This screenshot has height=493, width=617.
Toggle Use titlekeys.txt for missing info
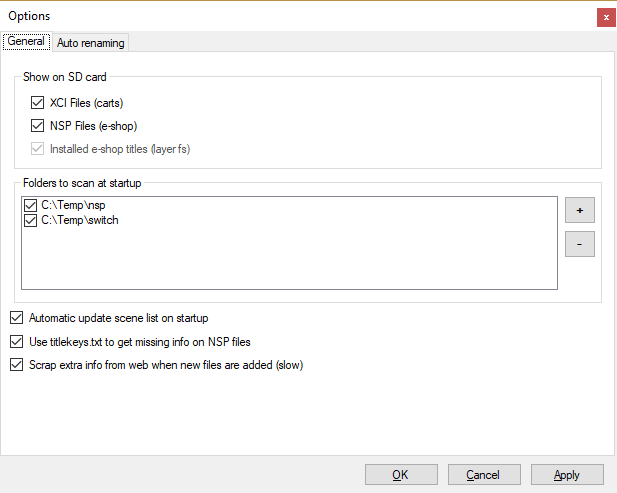click(15, 342)
